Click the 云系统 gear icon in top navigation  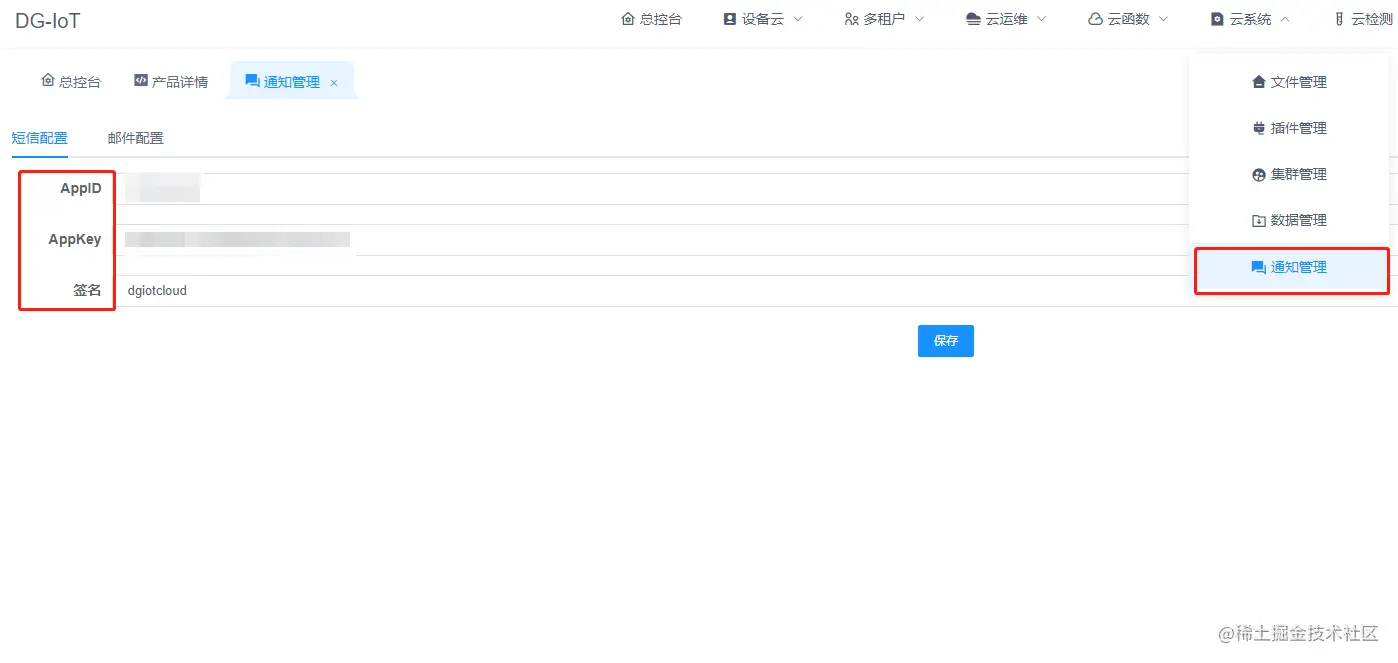(1217, 19)
